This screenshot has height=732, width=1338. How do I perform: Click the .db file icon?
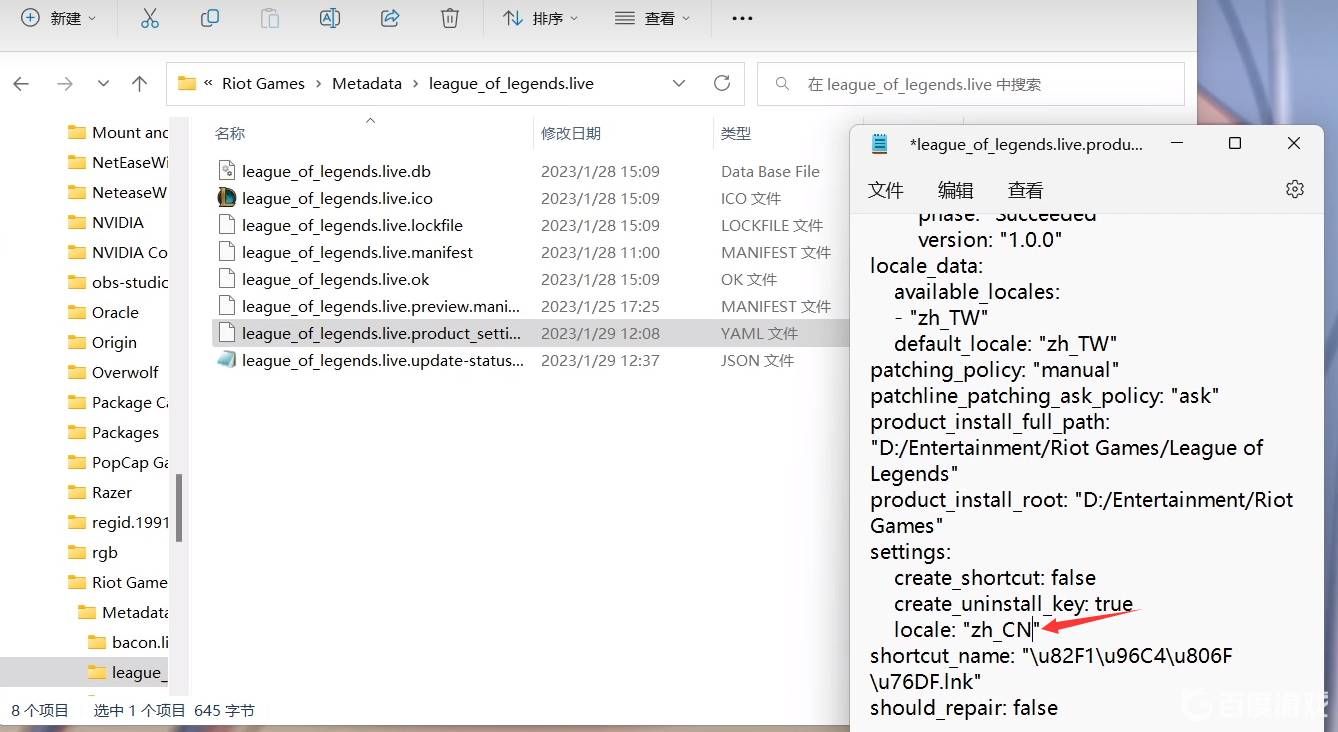point(227,171)
